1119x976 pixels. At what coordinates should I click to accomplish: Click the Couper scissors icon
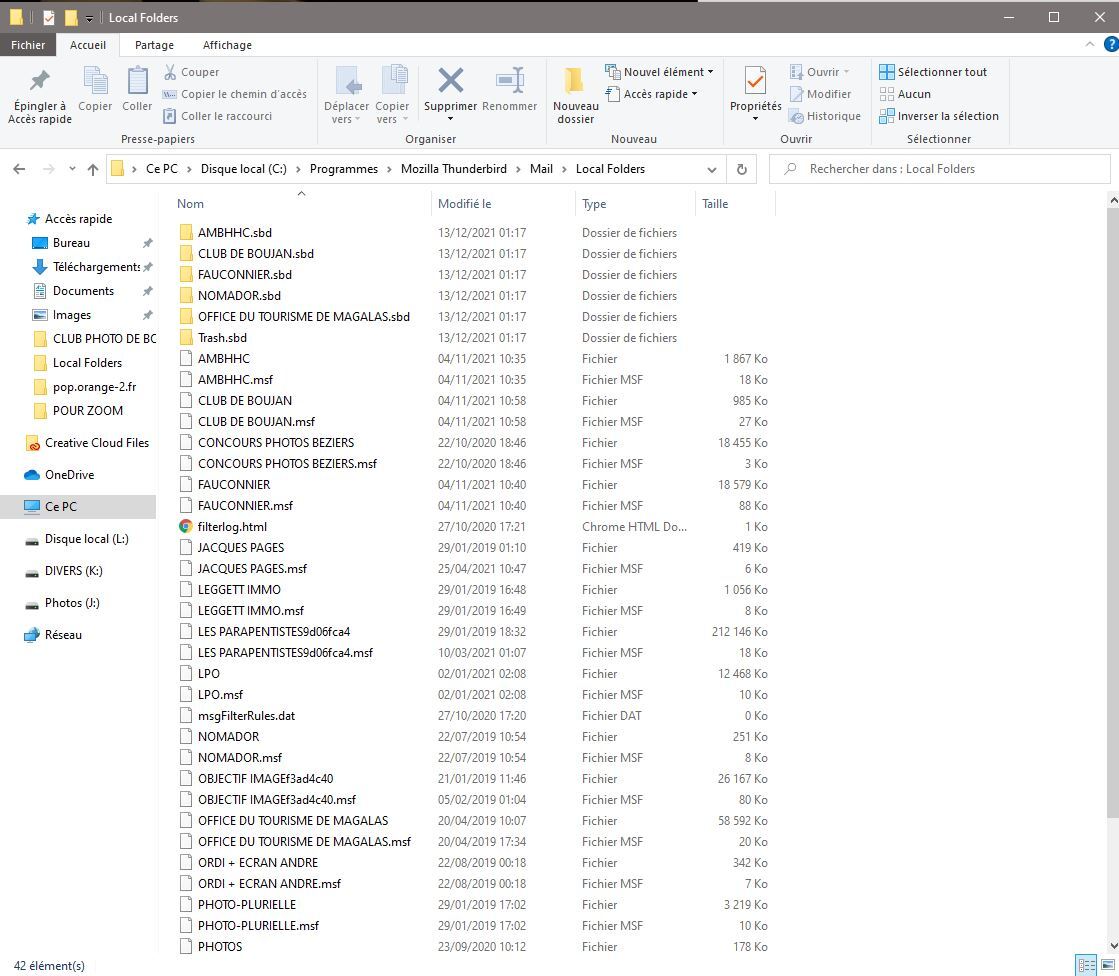pyautogui.click(x=170, y=72)
